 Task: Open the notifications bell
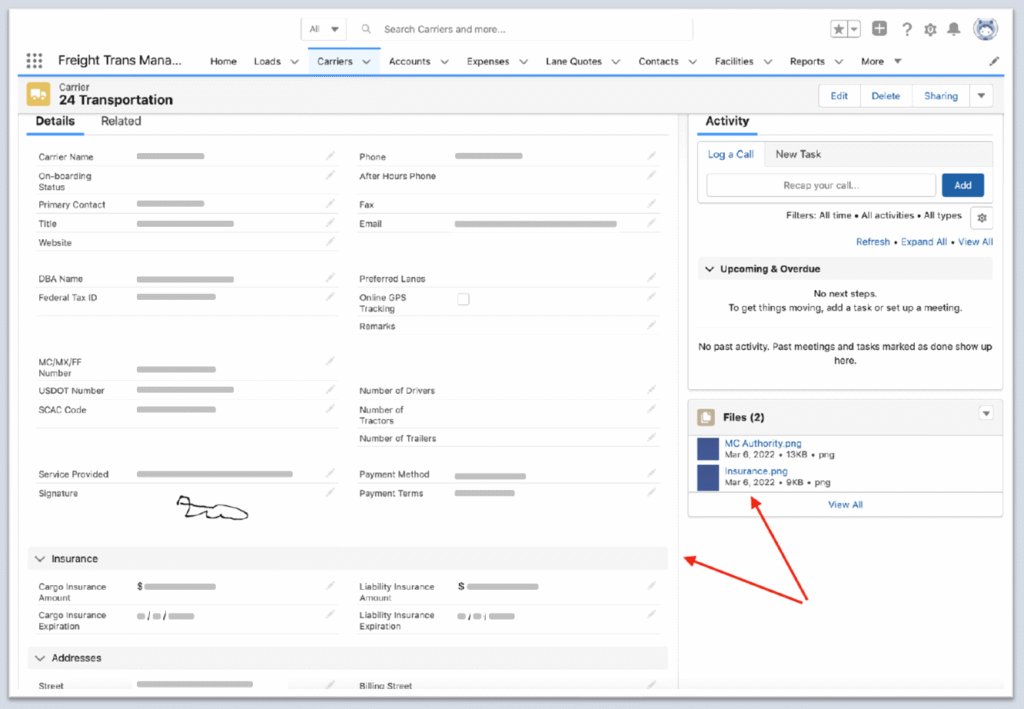click(956, 29)
